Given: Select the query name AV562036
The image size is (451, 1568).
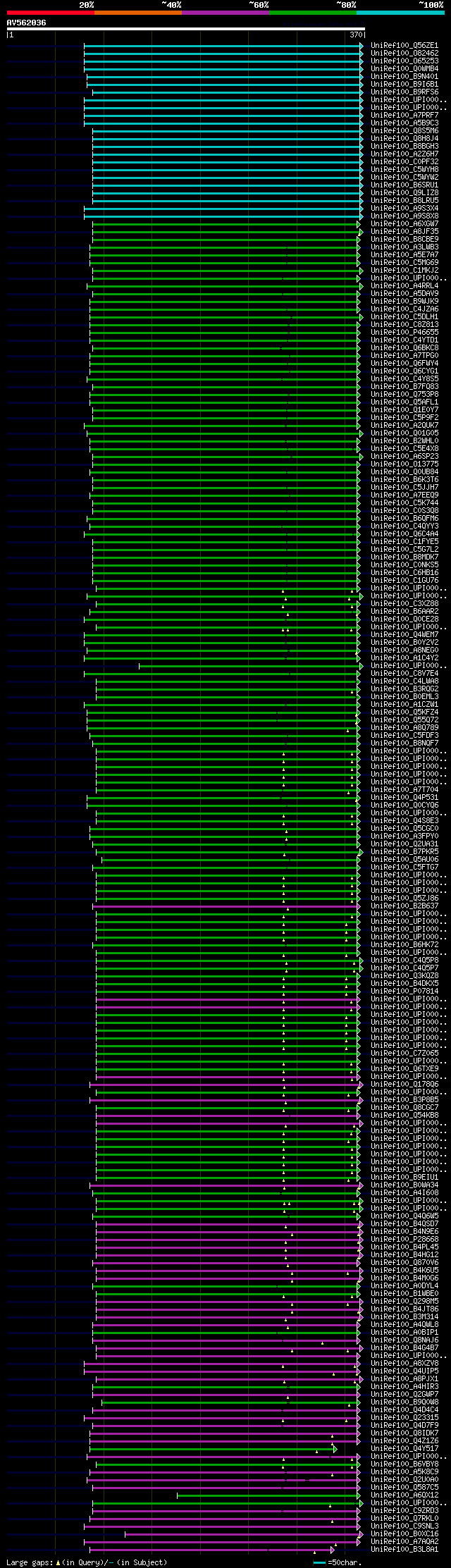Looking at the screenshot, I should point(26,23).
